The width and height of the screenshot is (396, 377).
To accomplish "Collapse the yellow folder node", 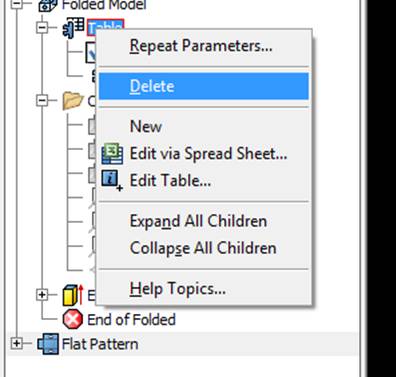I will 42,100.
